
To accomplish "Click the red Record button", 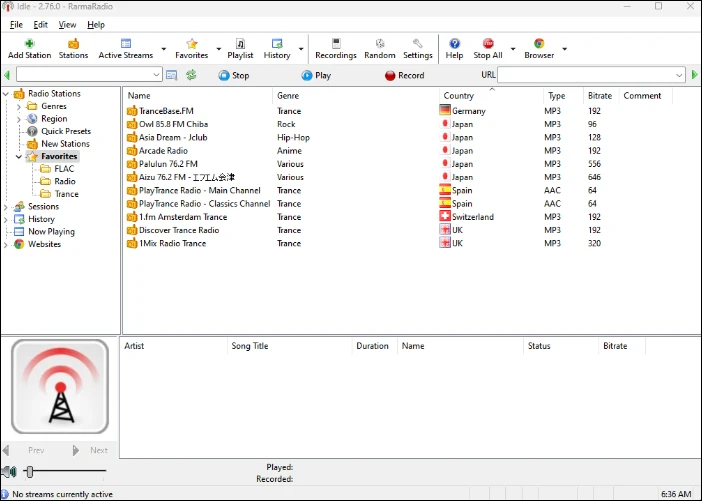I will tap(404, 75).
